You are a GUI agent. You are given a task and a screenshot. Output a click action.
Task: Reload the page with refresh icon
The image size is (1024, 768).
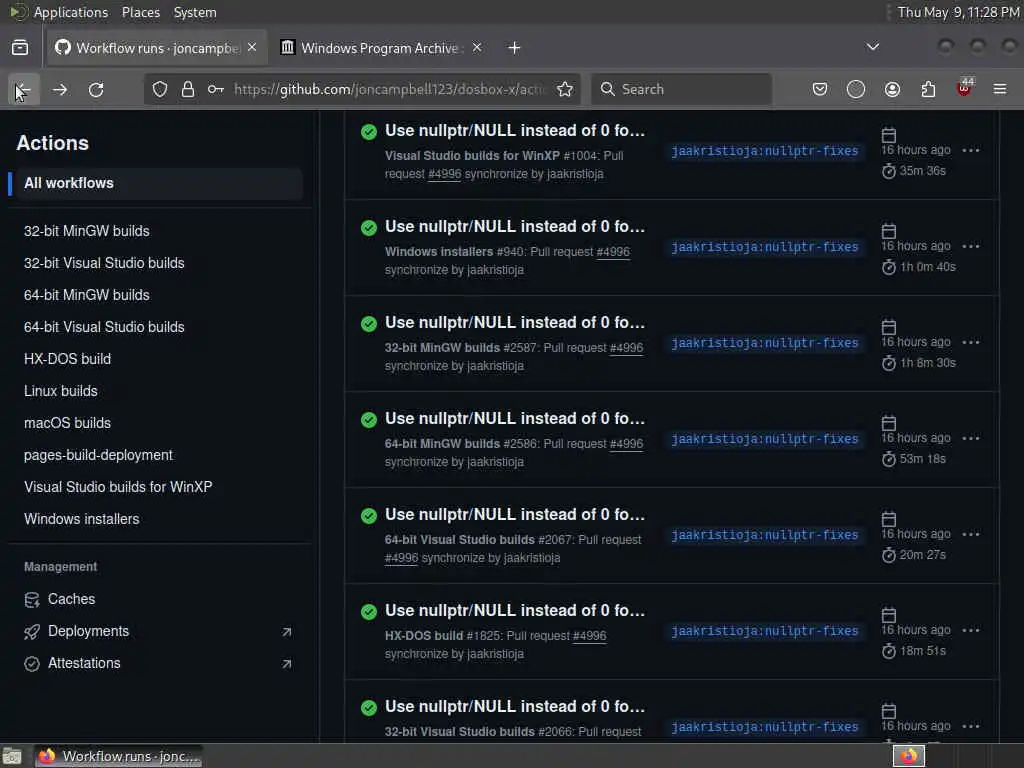click(96, 89)
